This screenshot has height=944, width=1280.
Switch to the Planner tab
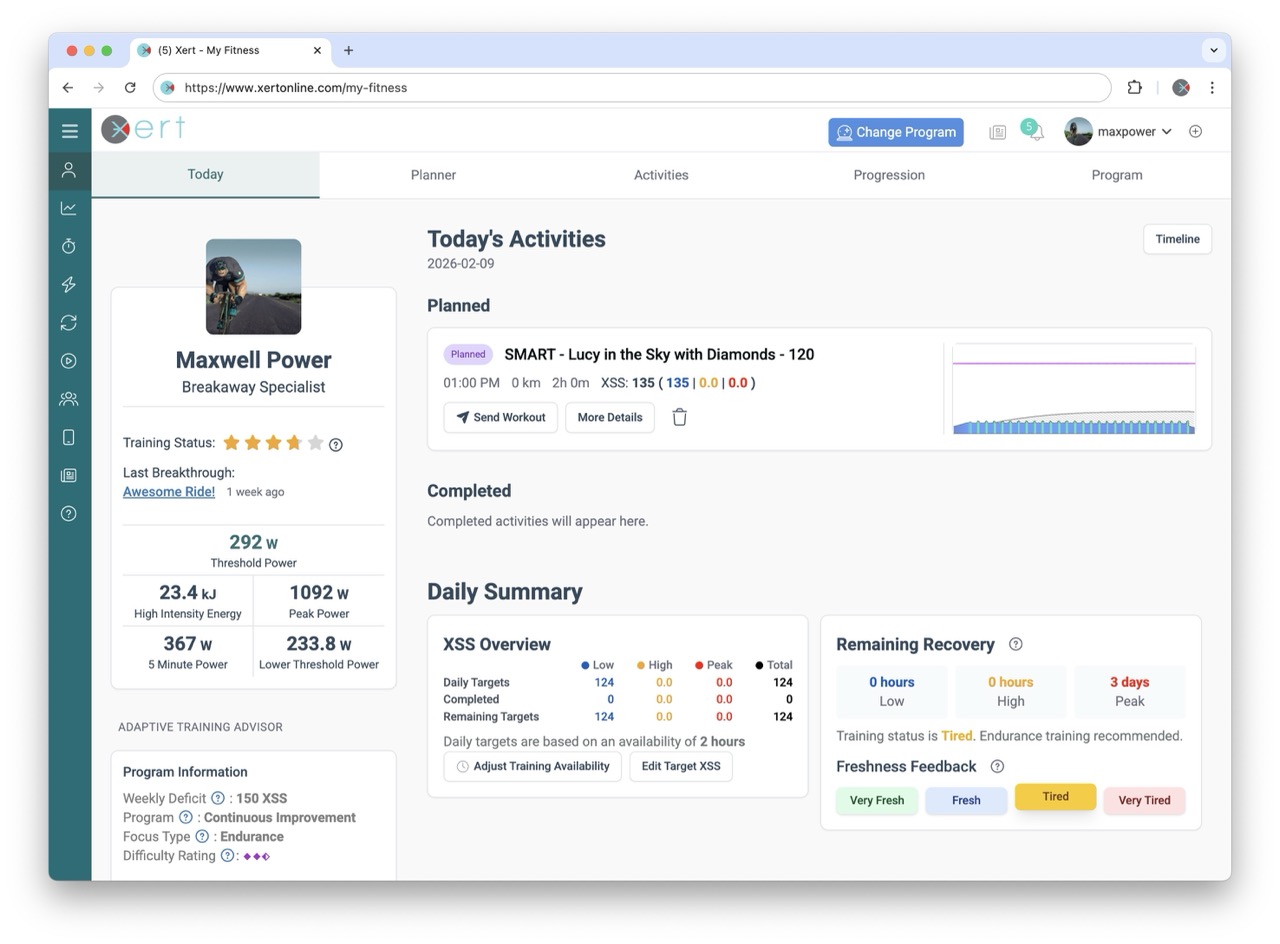click(433, 175)
